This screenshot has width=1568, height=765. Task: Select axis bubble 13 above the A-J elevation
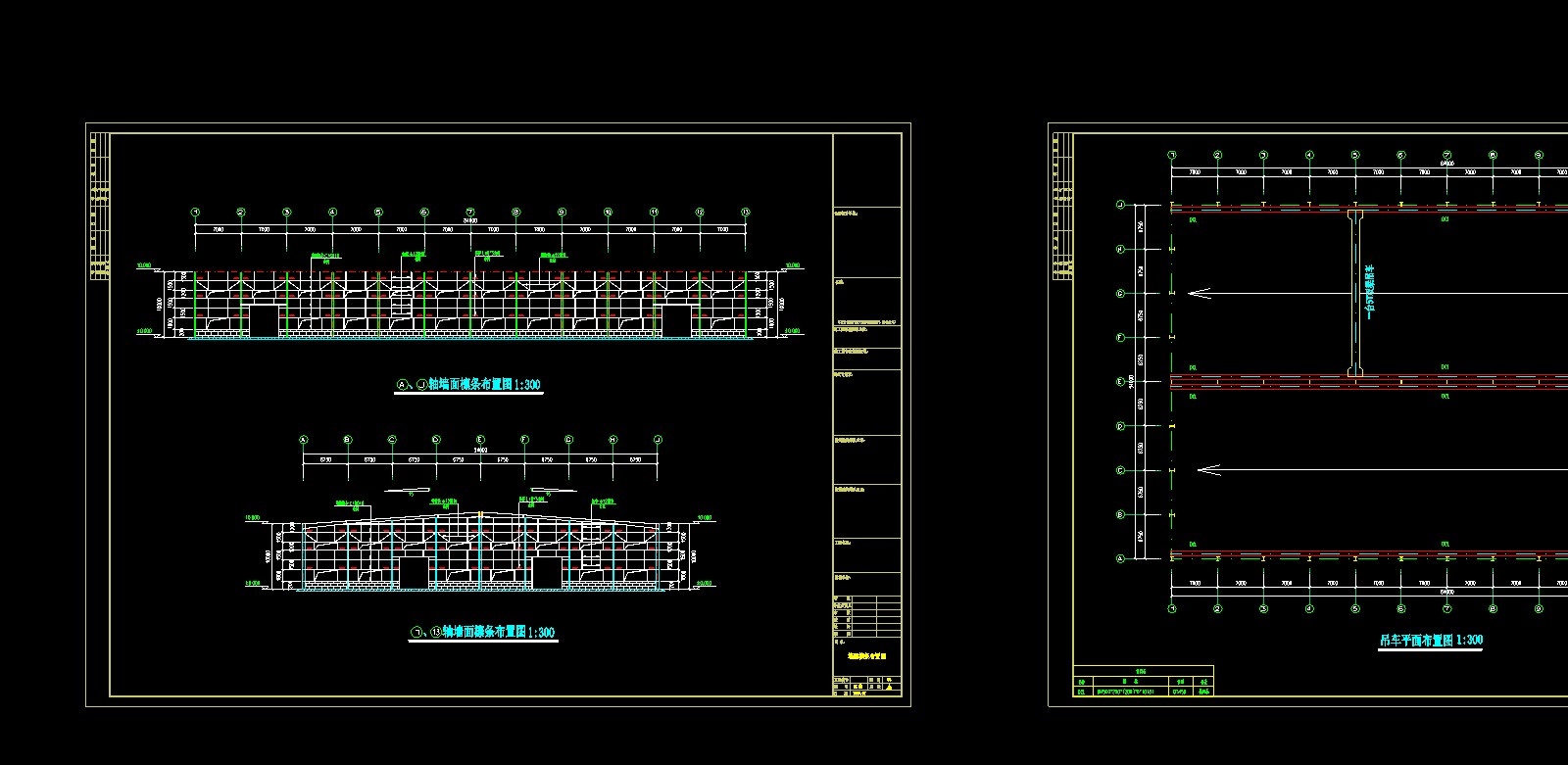(746, 212)
